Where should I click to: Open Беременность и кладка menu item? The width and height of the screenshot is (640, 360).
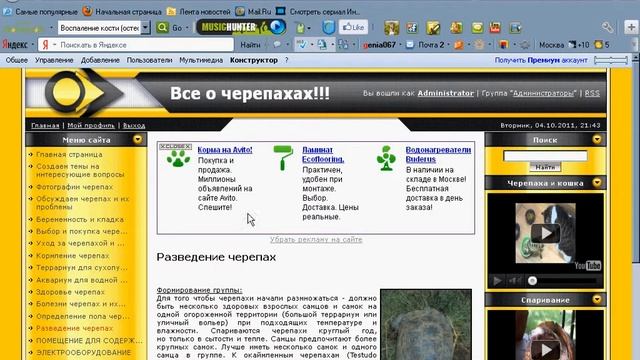80,219
